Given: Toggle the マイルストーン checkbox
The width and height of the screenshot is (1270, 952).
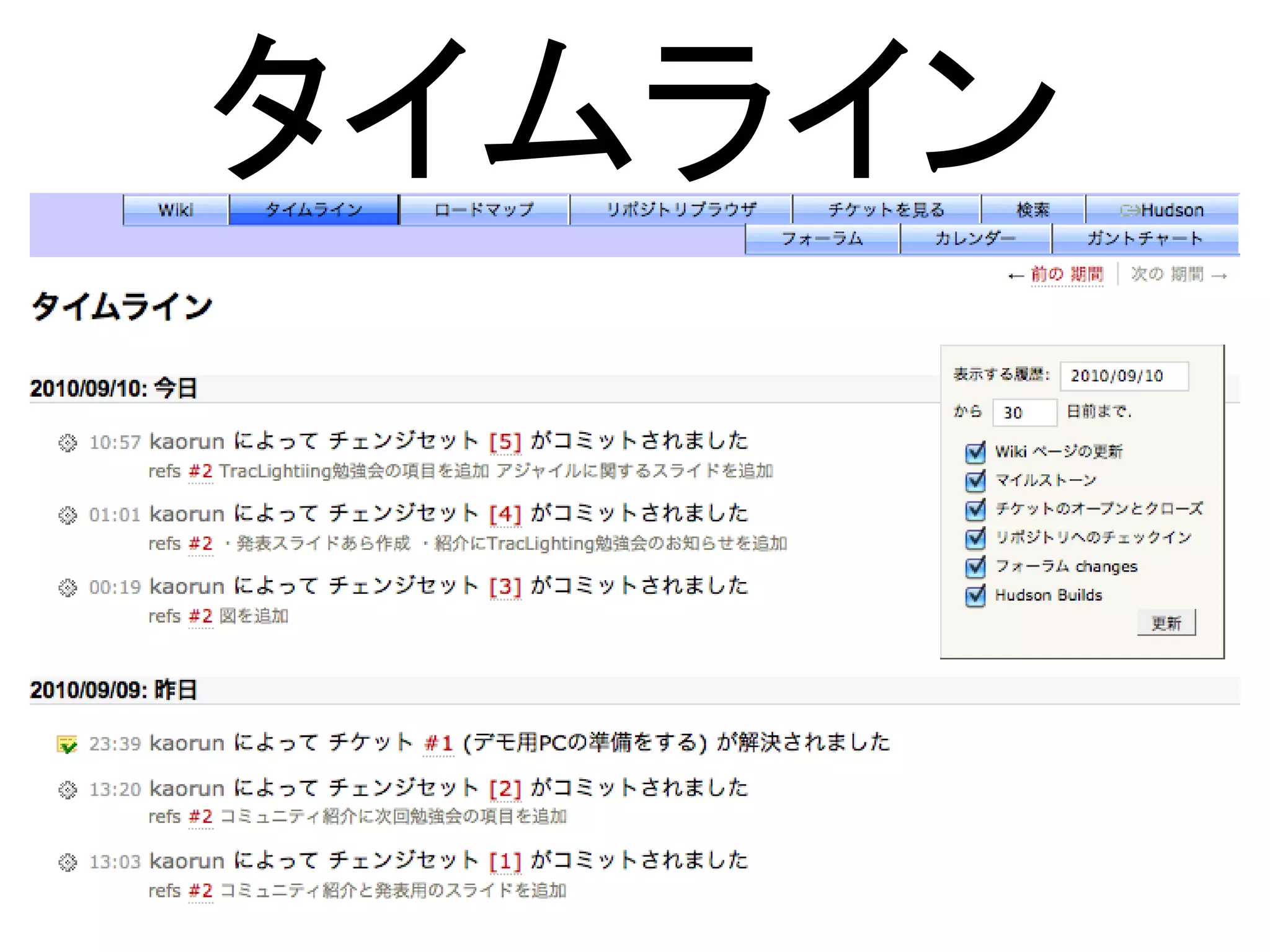Looking at the screenshot, I should (975, 480).
